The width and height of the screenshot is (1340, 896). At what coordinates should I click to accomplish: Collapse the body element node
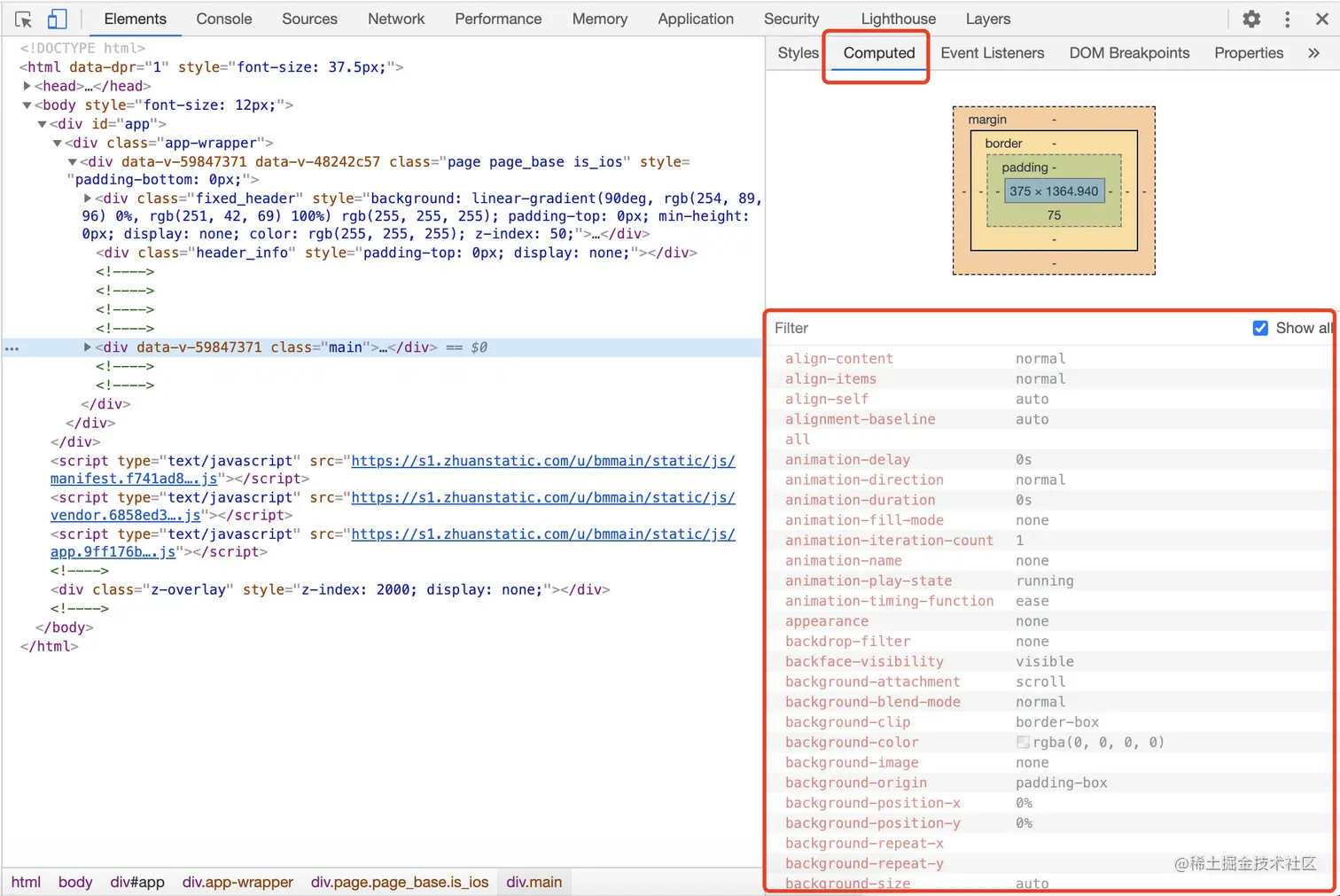point(27,105)
